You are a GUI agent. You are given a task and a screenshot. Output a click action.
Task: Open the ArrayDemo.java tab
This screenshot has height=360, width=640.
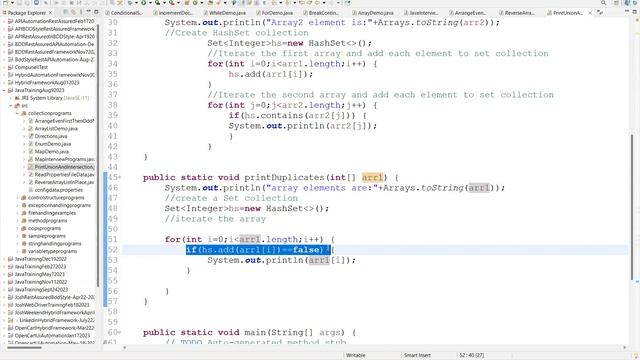tap(373, 13)
